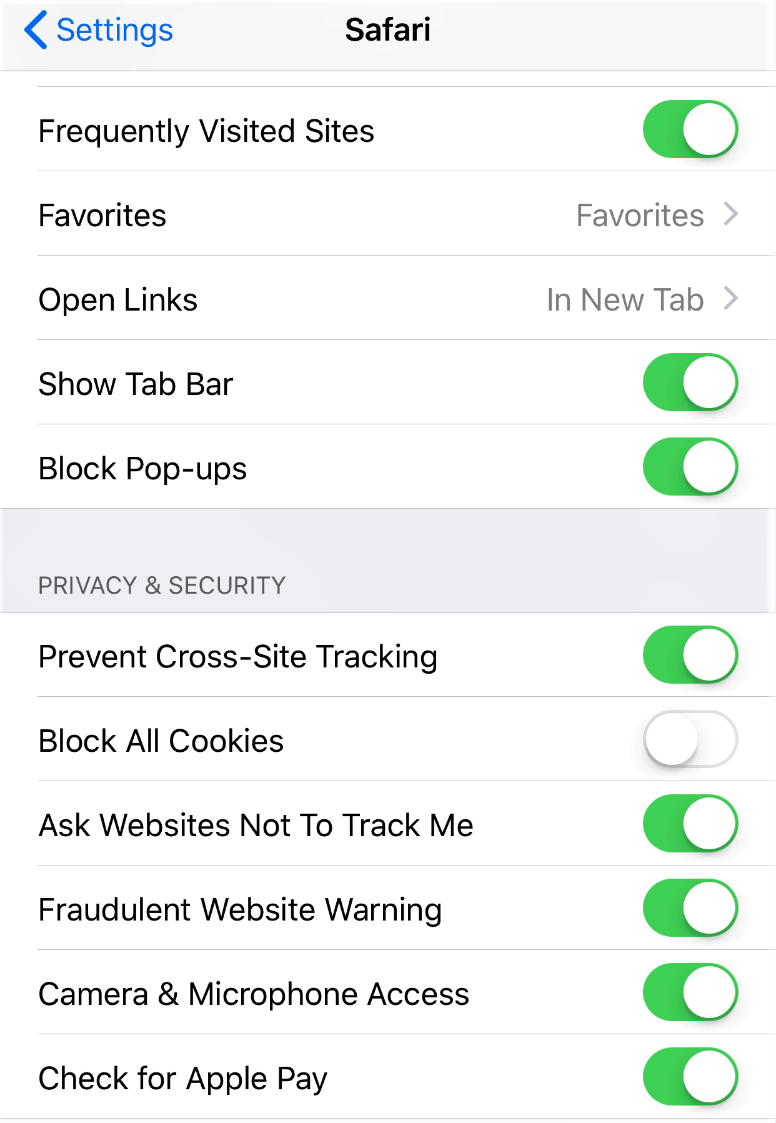Tap the Privacy & Security section header
The width and height of the screenshot is (776, 1123).
[x=162, y=585]
